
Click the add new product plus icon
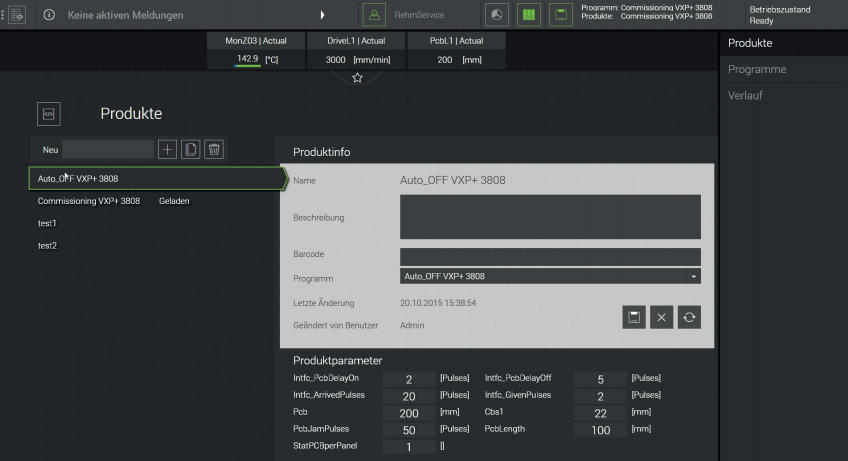click(167, 149)
